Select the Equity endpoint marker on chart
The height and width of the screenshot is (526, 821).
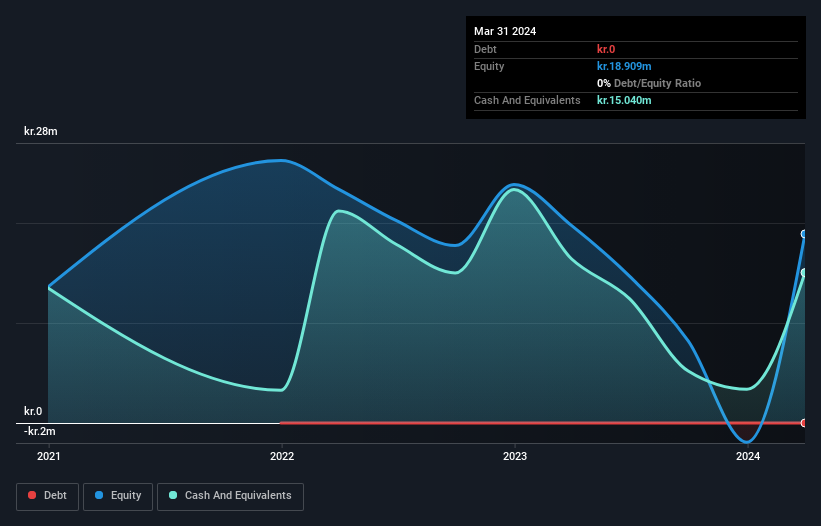pyautogui.click(x=804, y=234)
